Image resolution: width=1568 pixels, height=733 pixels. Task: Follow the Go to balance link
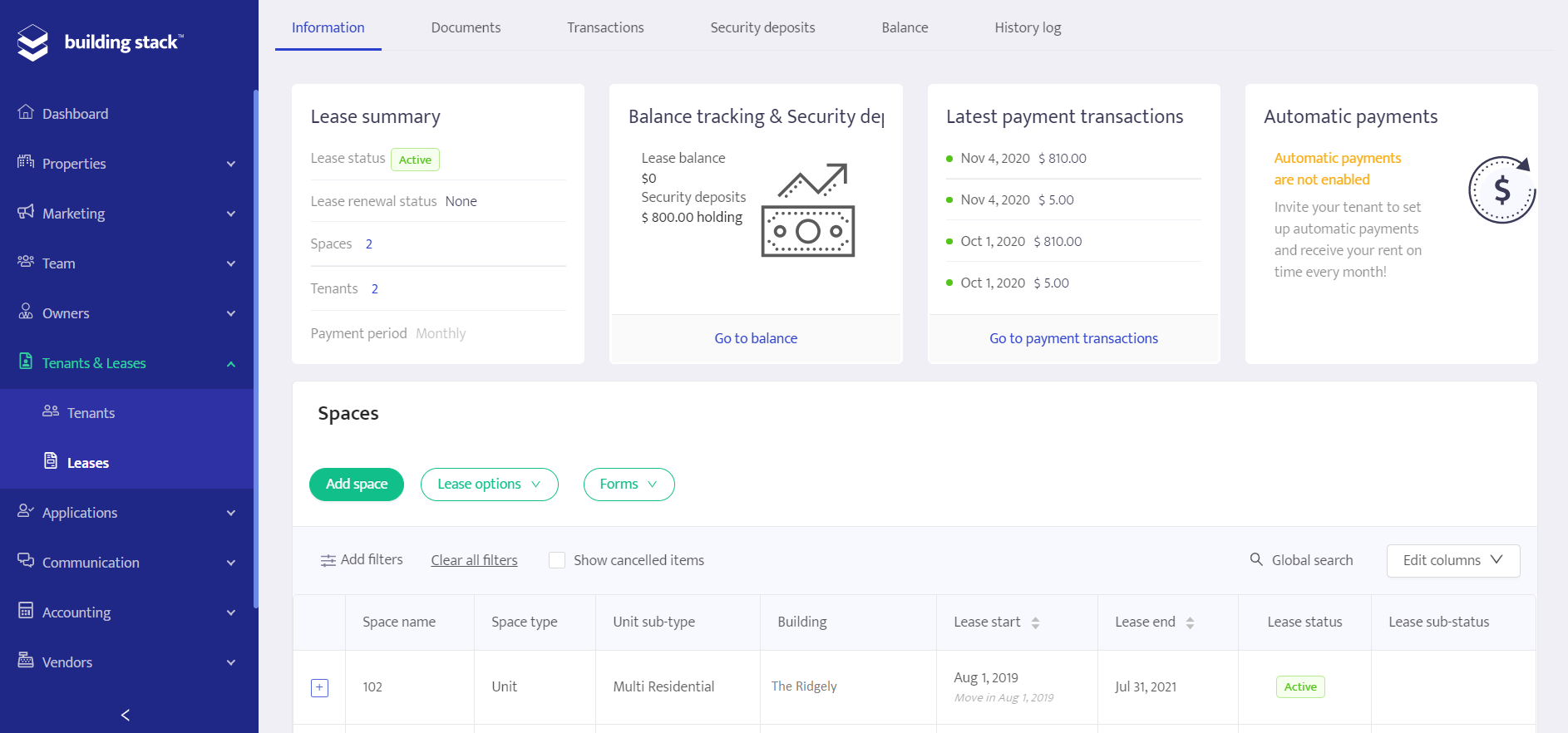coord(756,338)
